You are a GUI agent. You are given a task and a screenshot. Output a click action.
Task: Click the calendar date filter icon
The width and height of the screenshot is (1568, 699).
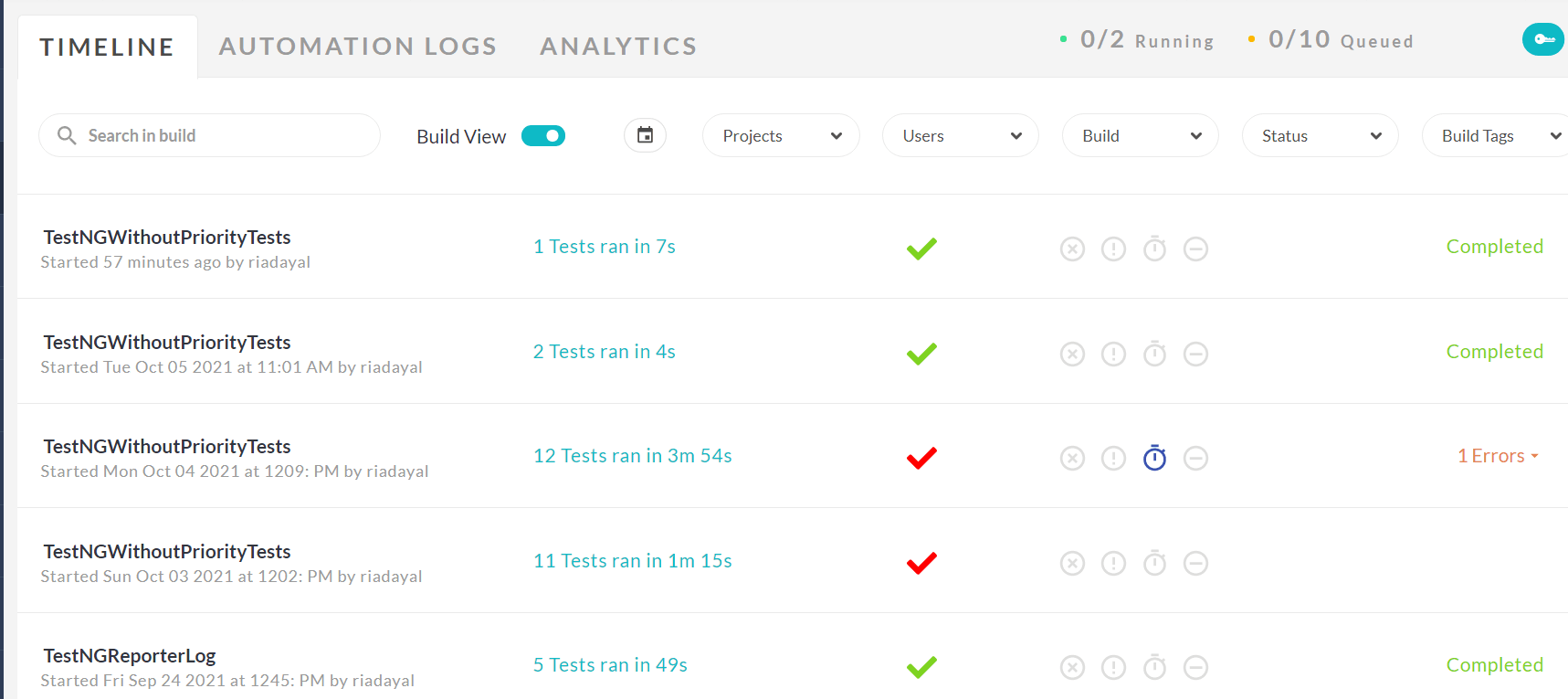click(x=645, y=135)
